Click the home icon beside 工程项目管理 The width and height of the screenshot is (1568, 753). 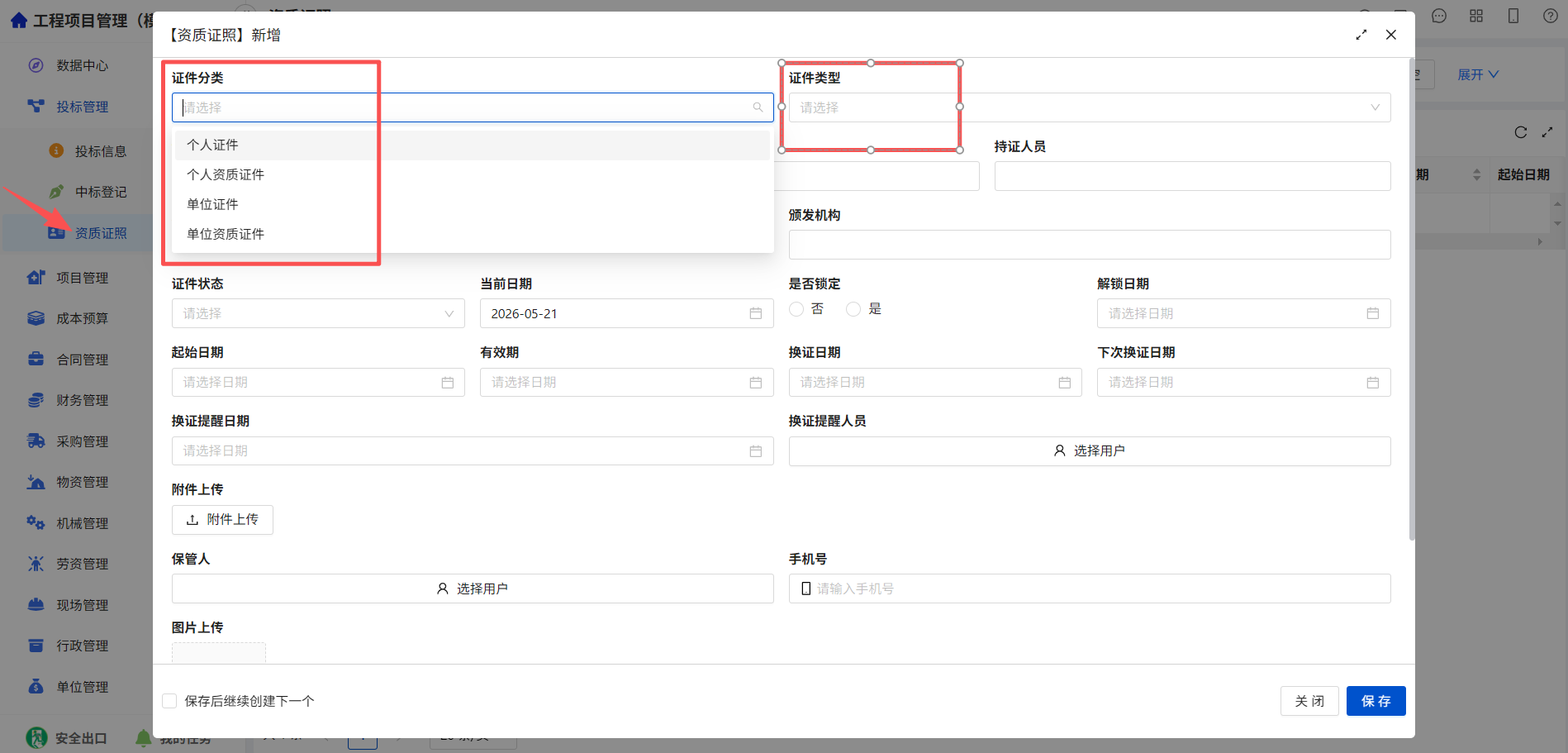[x=19, y=20]
